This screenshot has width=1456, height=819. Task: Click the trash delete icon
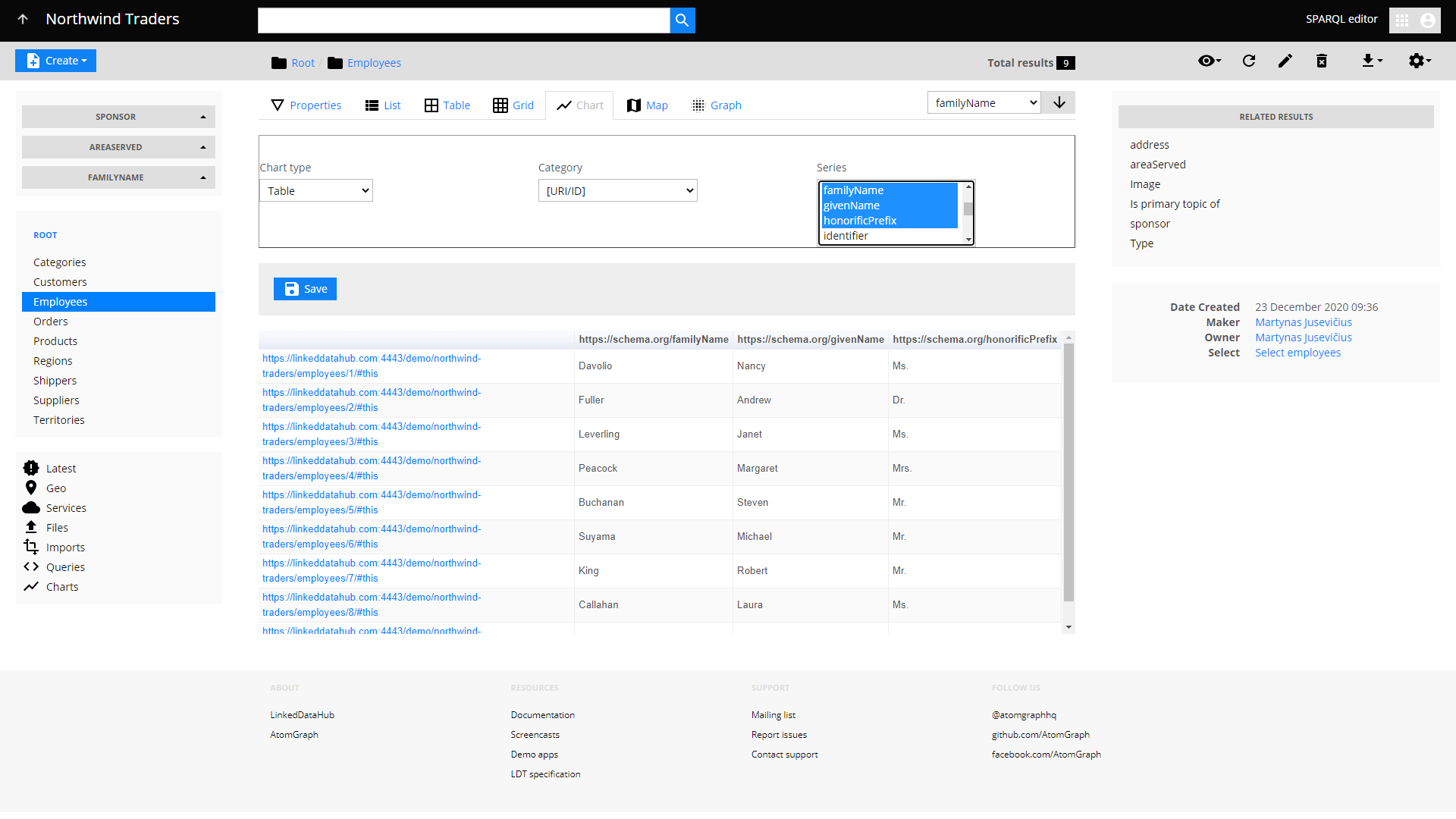(1322, 61)
